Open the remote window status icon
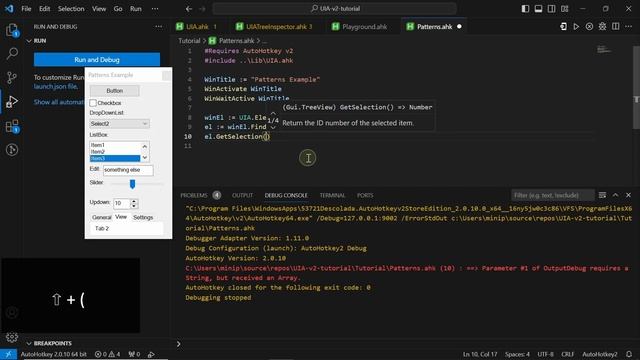Screen dimensions: 640x360 (8, 354)
